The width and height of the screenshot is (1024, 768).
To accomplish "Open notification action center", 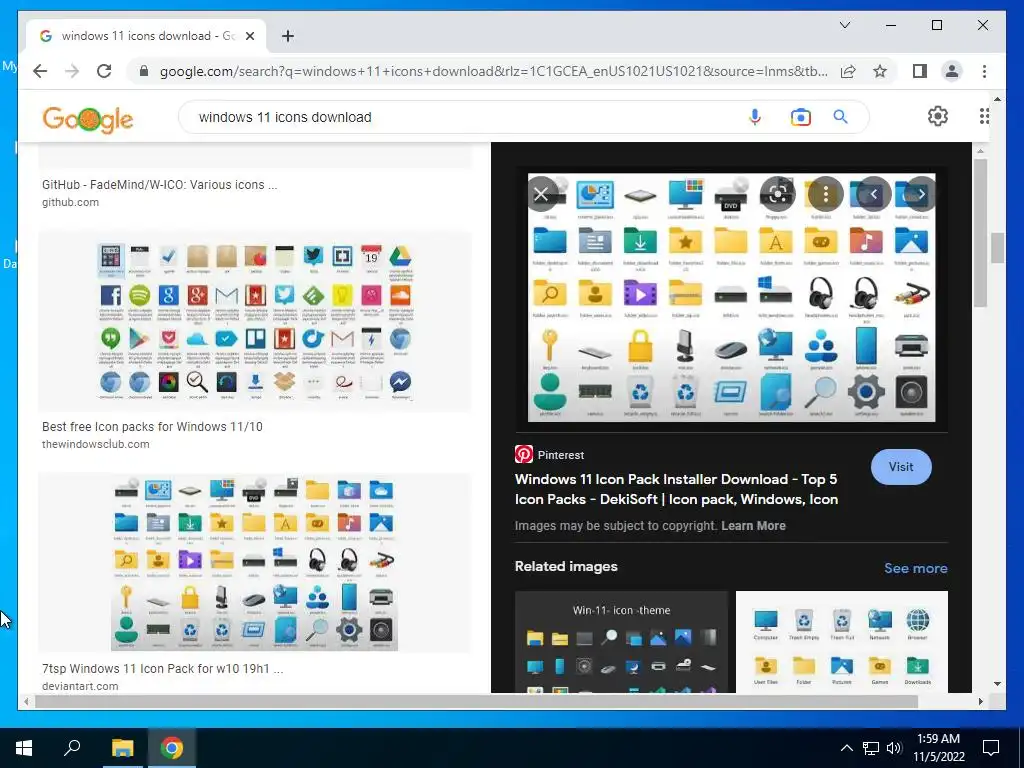I will [x=991, y=748].
